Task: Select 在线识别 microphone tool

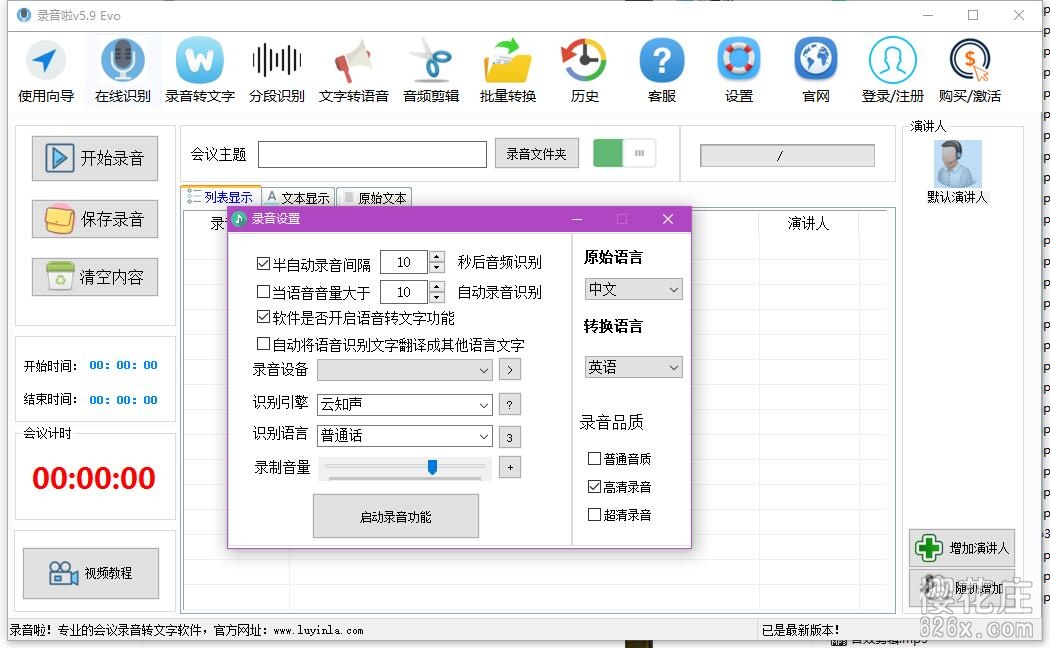Action: point(123,70)
